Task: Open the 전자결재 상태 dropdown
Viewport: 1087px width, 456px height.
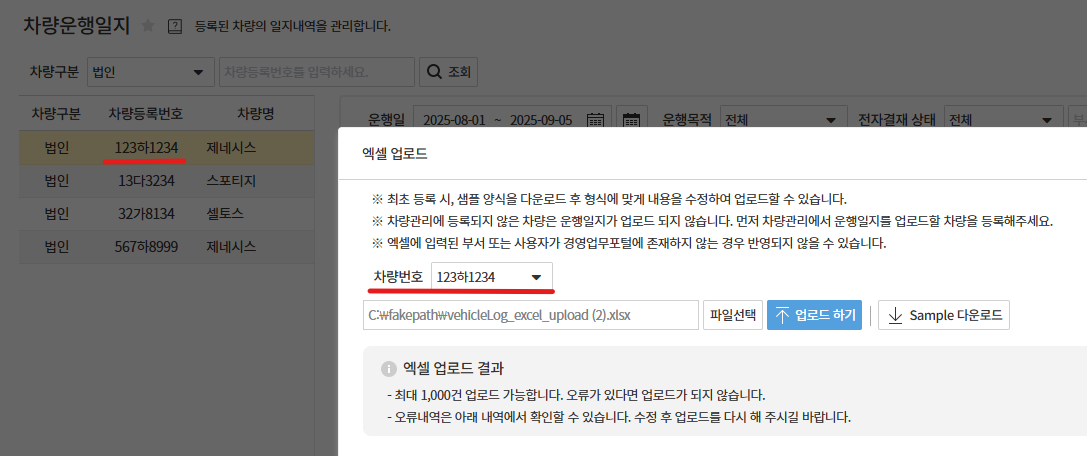Action: (1003, 120)
